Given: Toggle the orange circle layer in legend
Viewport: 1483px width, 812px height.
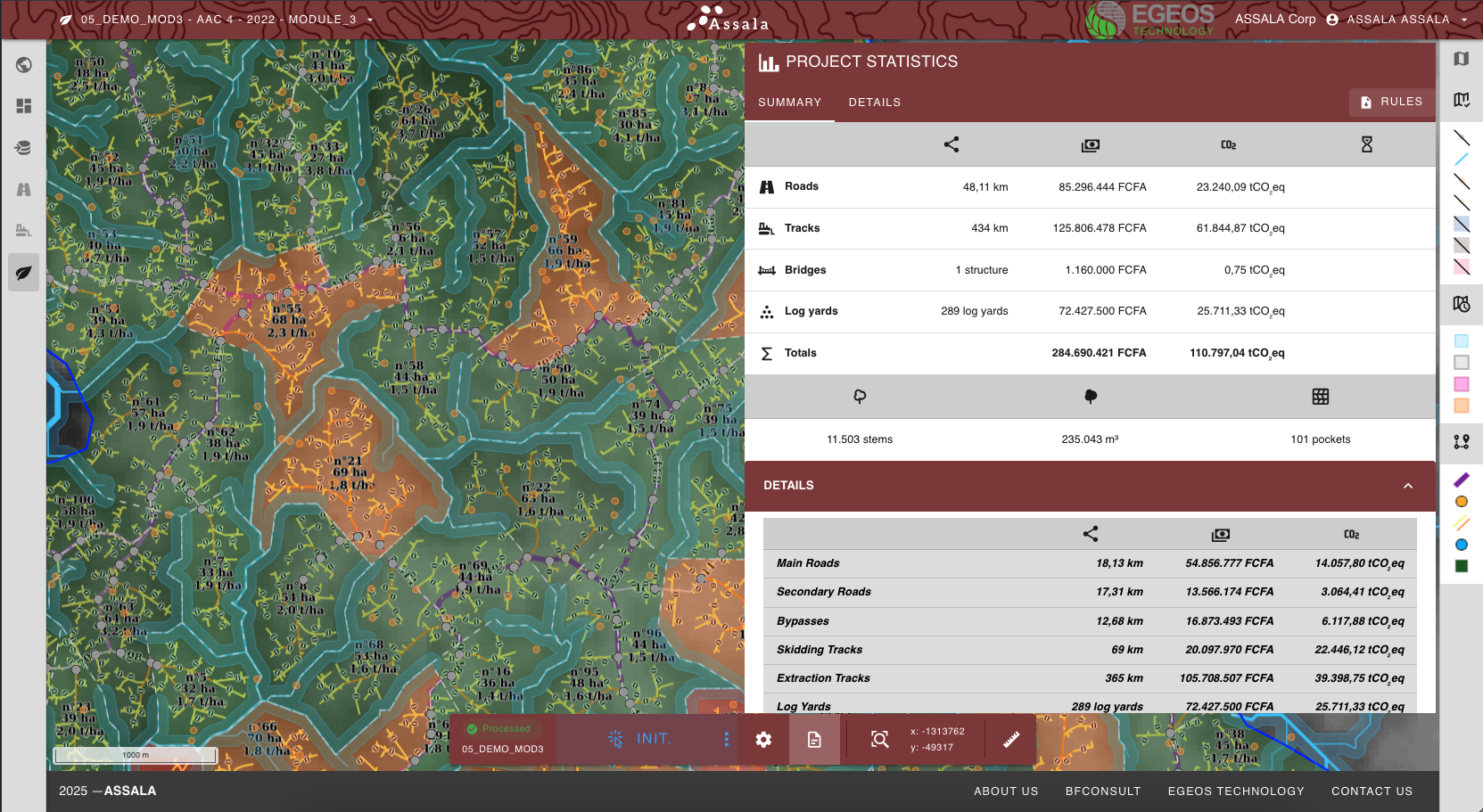Looking at the screenshot, I should point(1461,502).
